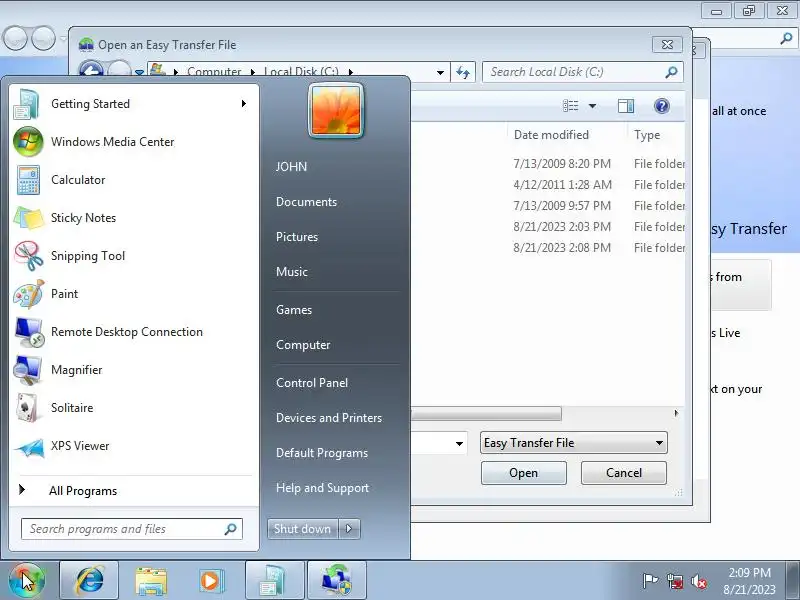
Task: Click the XPS Viewer paper plane icon
Action: [x=28, y=447]
